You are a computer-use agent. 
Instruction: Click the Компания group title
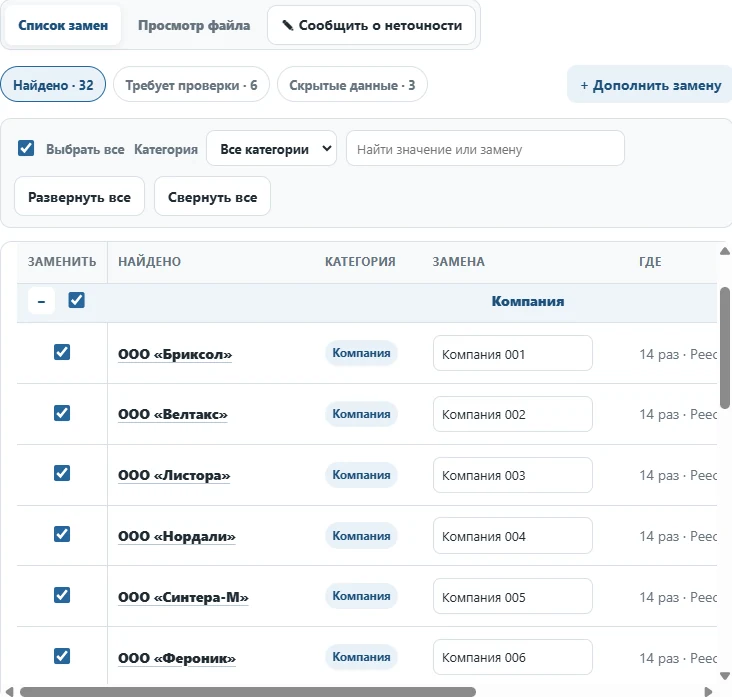[528, 301]
